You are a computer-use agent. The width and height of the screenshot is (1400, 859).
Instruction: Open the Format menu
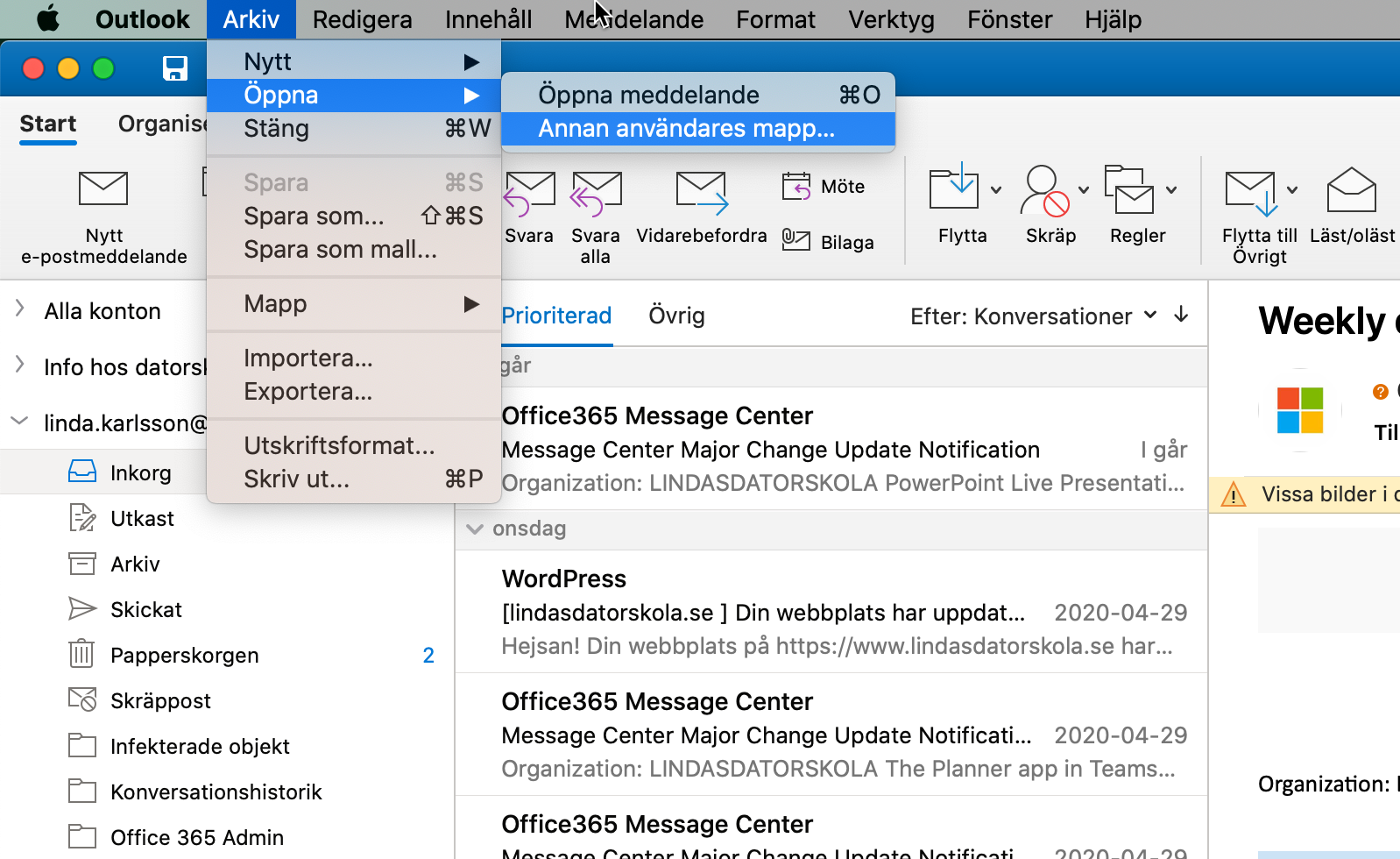pyautogui.click(x=775, y=19)
